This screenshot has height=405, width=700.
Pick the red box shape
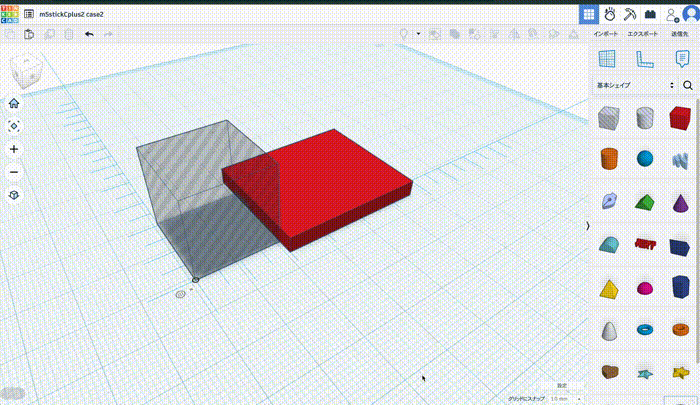click(680, 118)
